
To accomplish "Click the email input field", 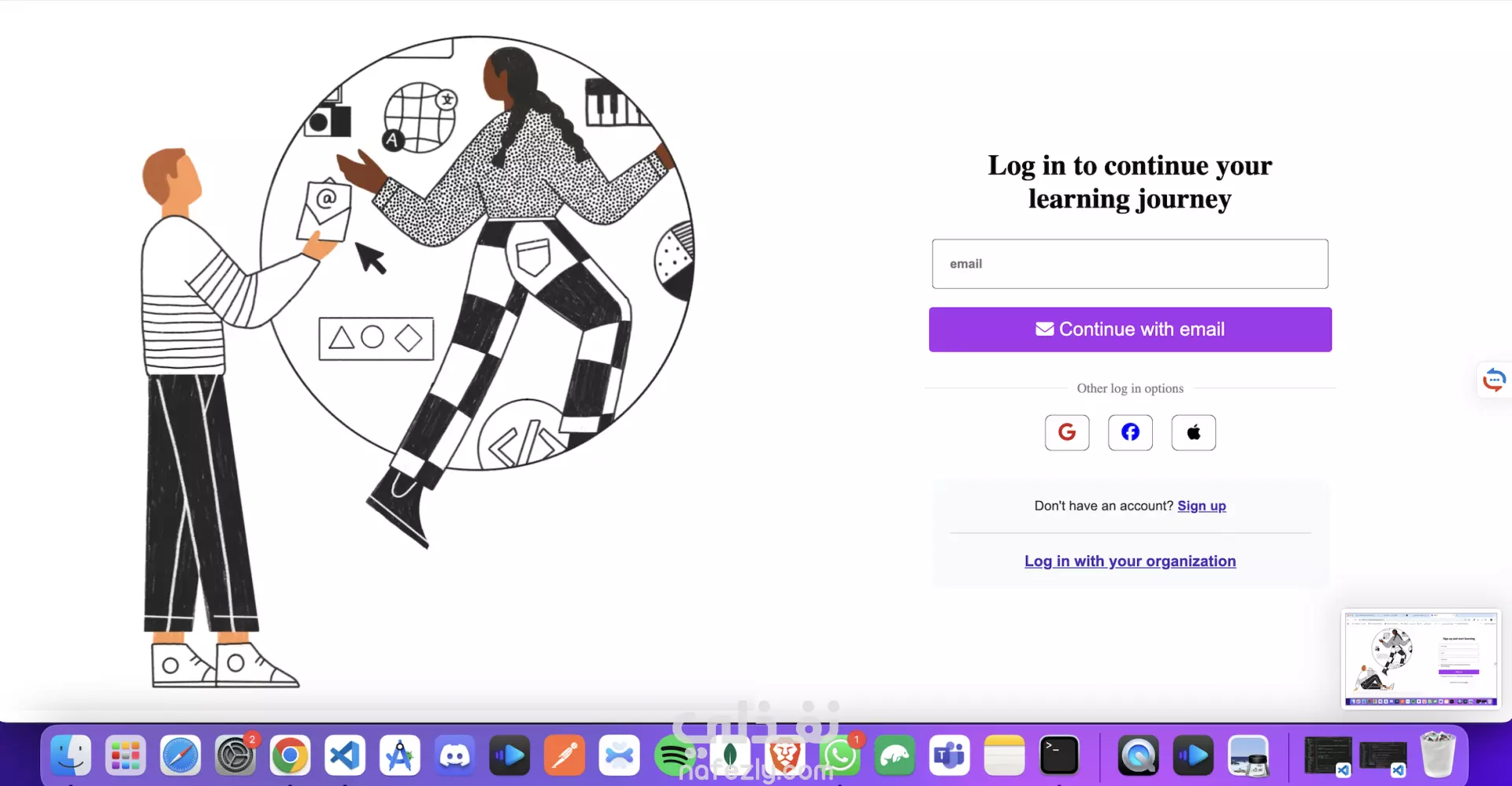I will pyautogui.click(x=1130, y=264).
